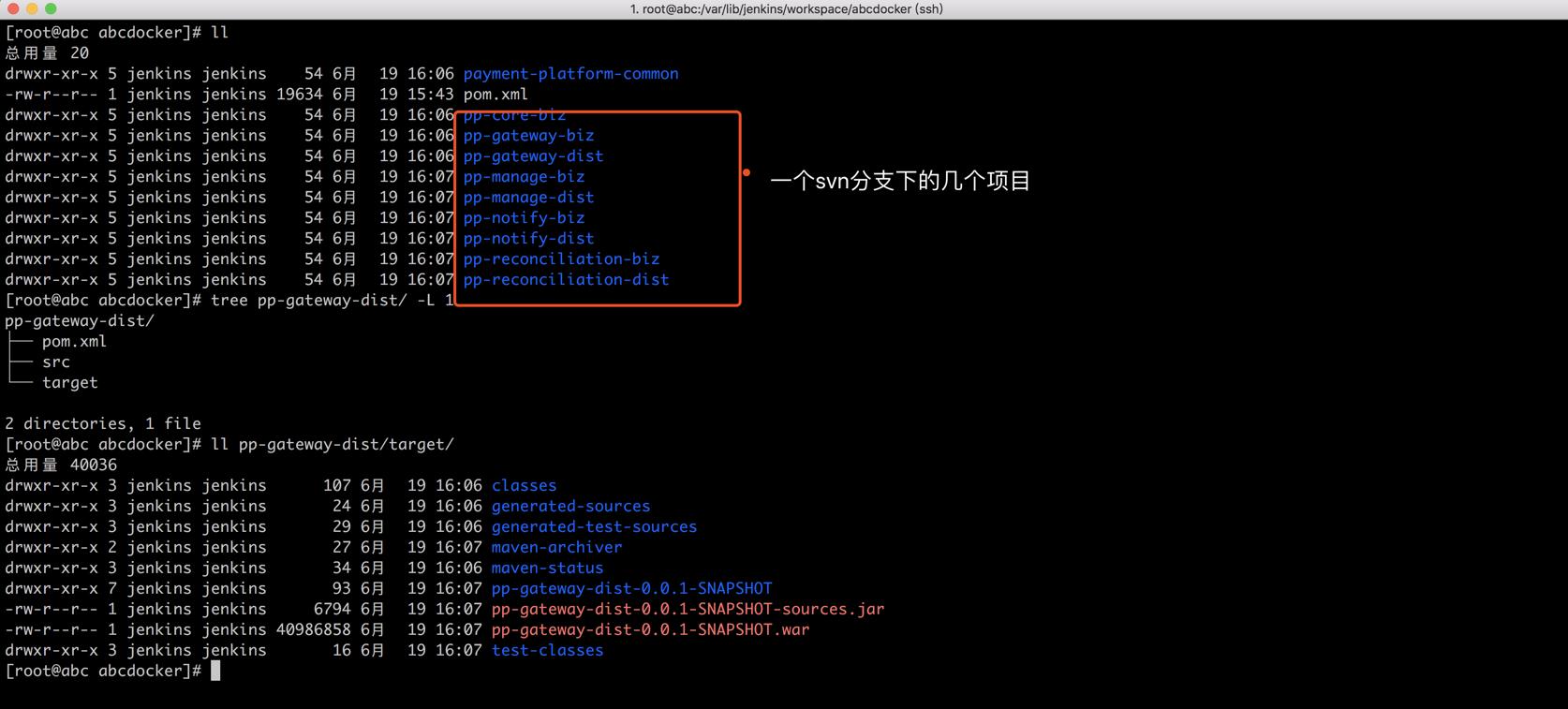The image size is (1568, 709).
Task: Click the 6794 file size value
Action: (x=333, y=609)
